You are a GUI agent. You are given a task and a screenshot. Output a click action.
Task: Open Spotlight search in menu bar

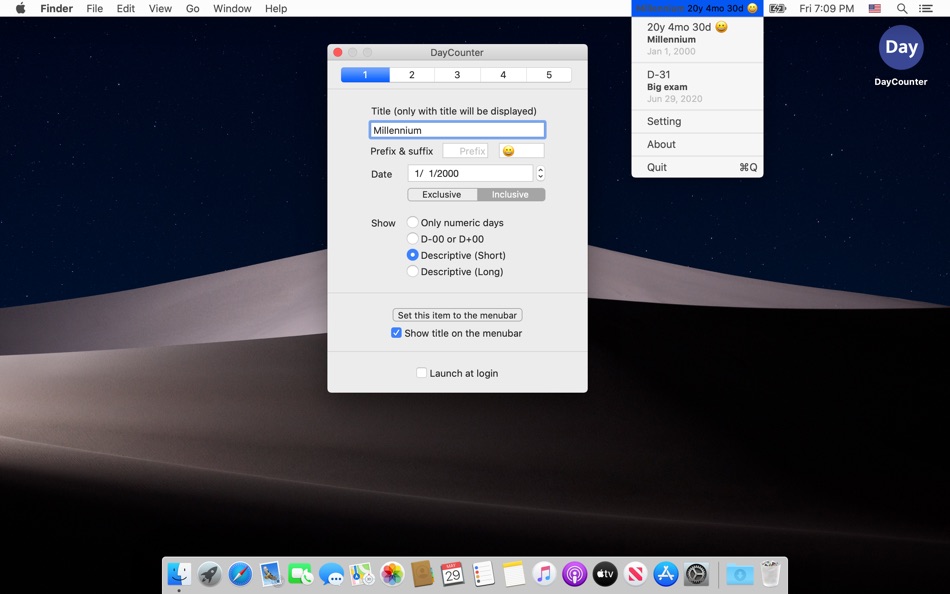click(902, 8)
